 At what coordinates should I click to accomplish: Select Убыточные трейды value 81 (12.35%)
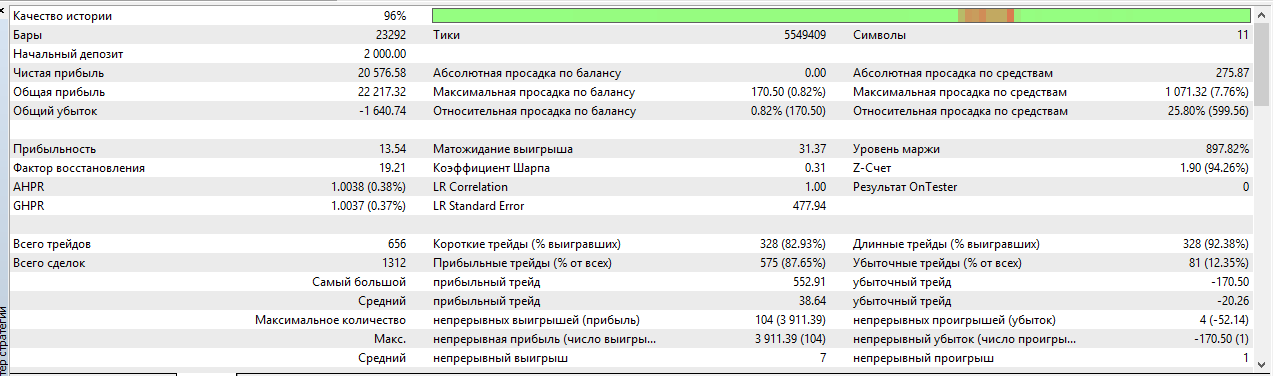point(1218,263)
